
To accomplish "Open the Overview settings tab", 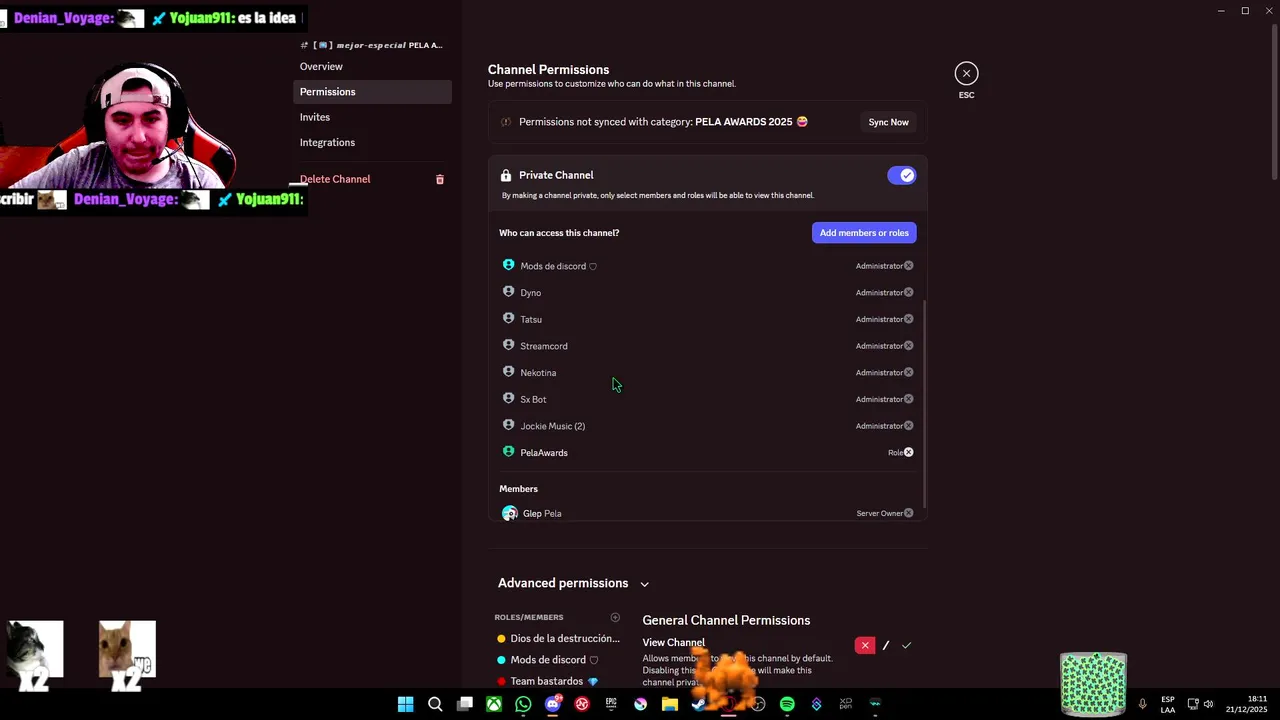I will (372, 66).
